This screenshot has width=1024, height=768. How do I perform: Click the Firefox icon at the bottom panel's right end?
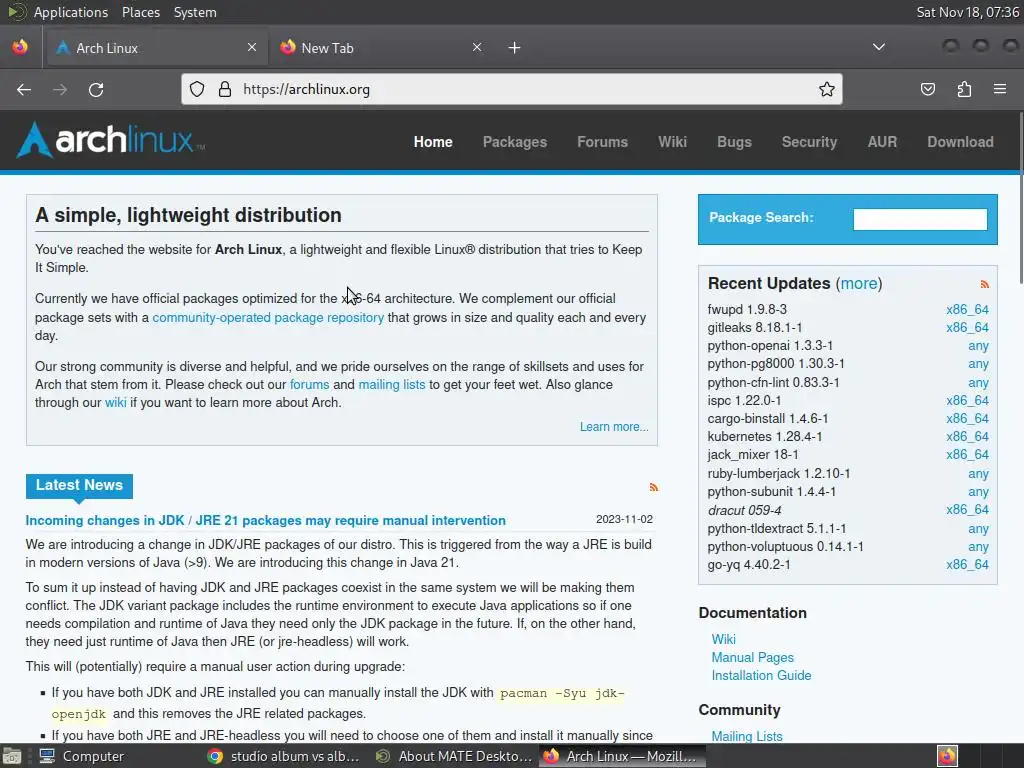[x=947, y=756]
